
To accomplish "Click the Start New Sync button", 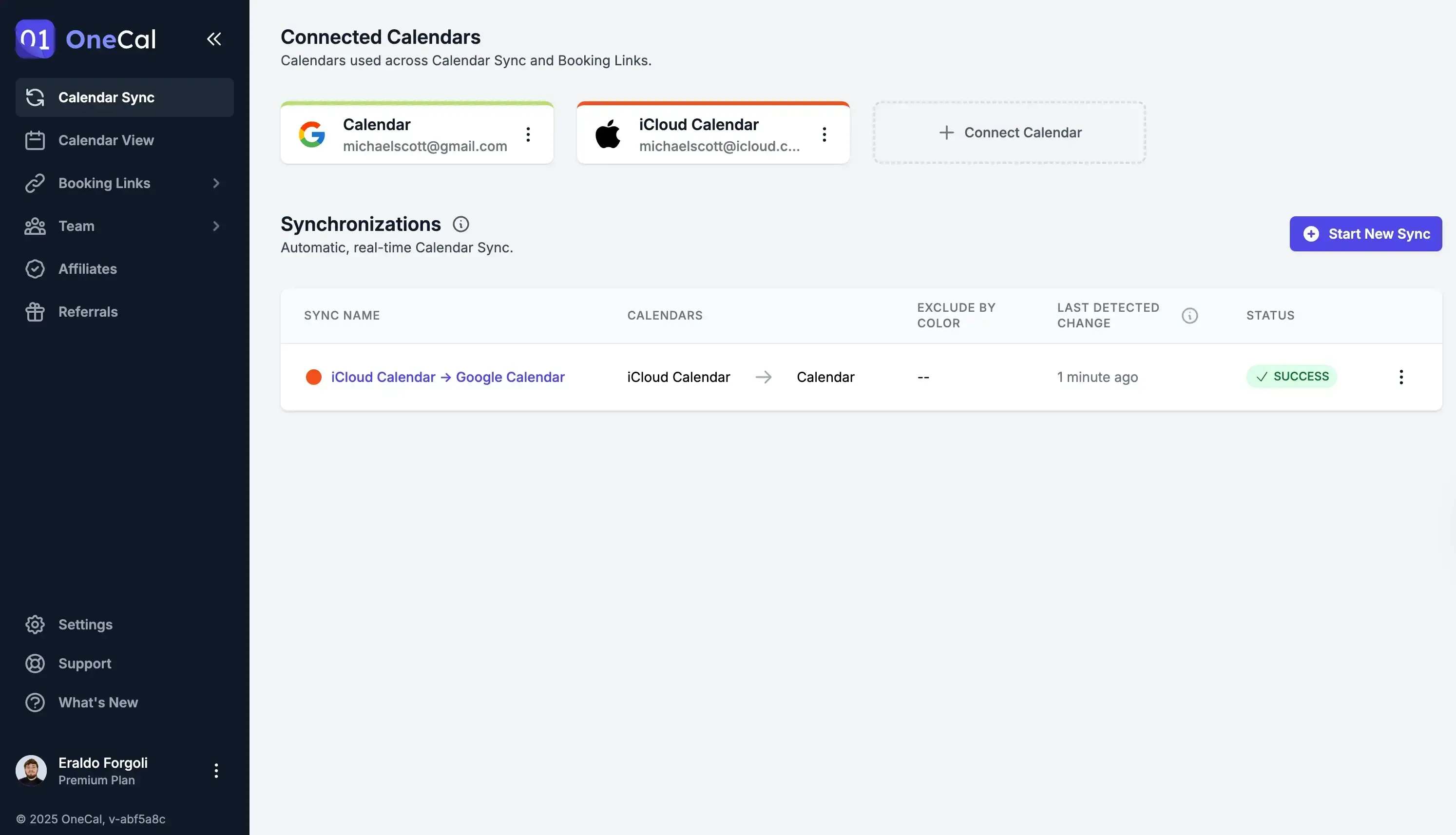I will [x=1365, y=234].
